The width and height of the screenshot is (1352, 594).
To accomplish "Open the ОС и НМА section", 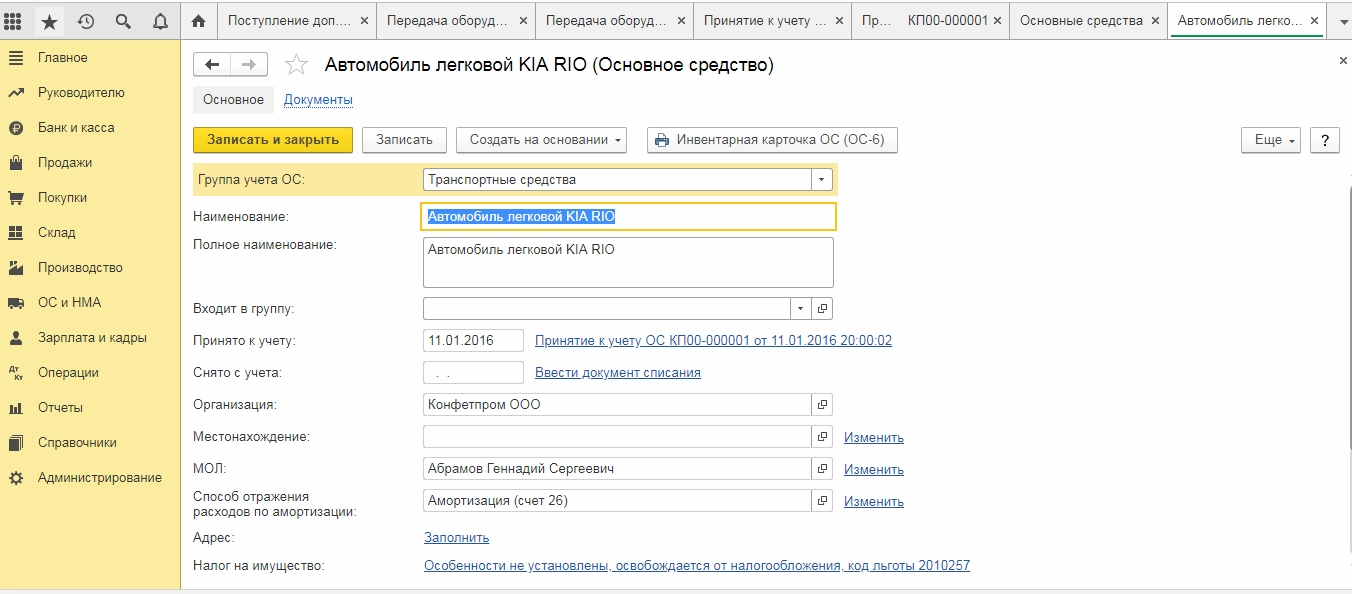I will pos(69,302).
